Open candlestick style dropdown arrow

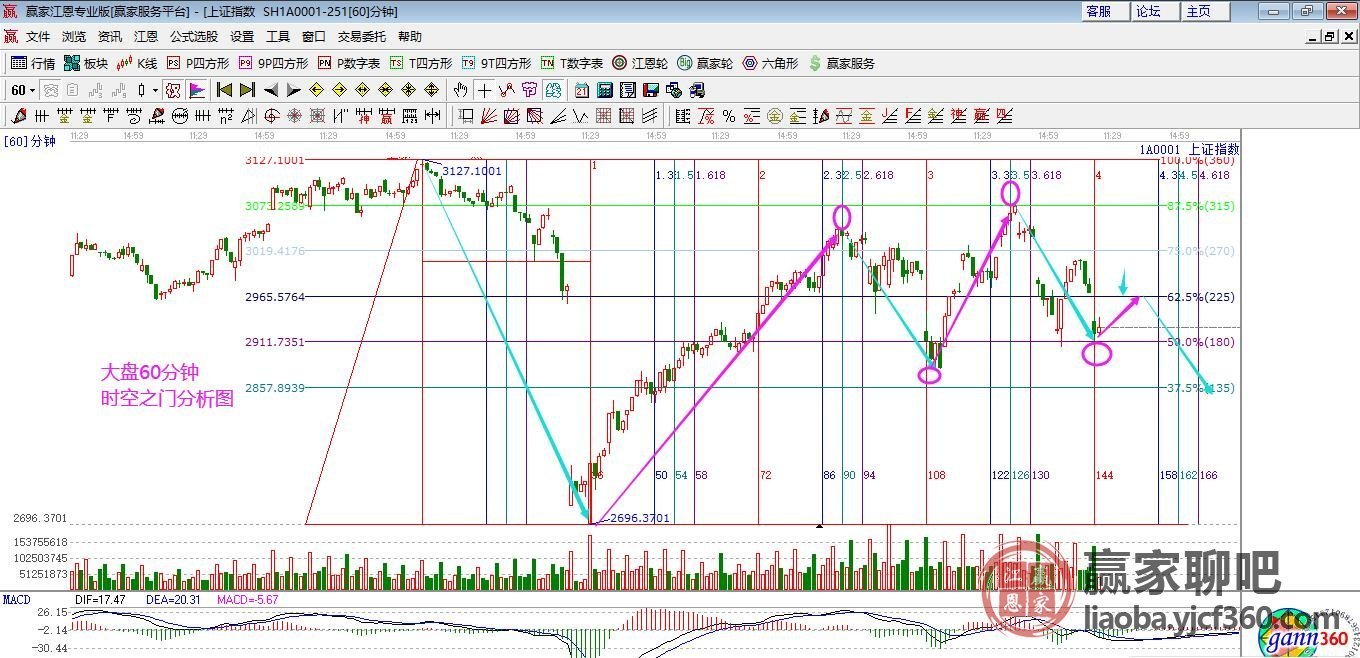155,90
